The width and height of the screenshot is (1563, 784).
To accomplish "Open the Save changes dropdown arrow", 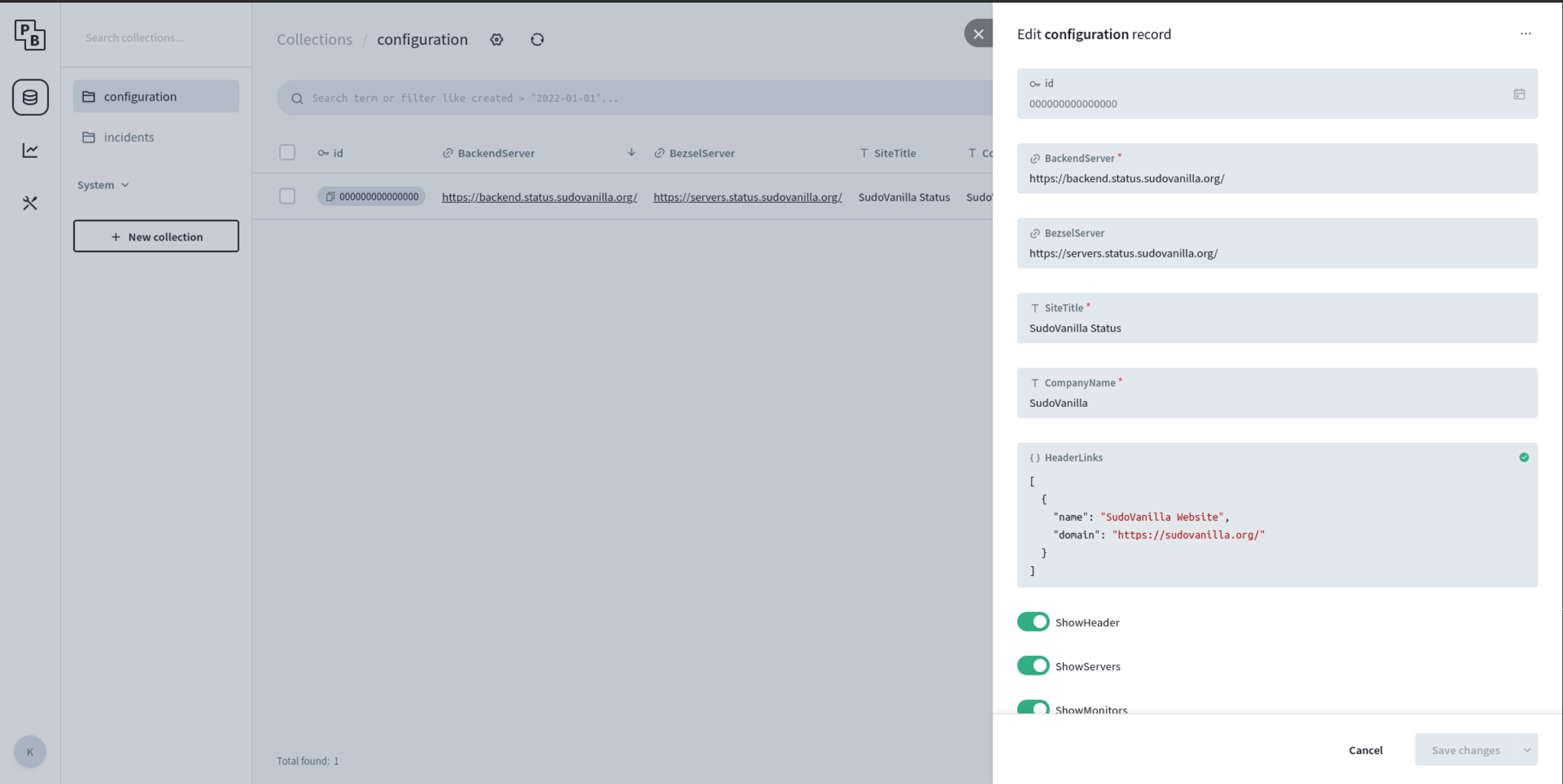I will 1526,750.
